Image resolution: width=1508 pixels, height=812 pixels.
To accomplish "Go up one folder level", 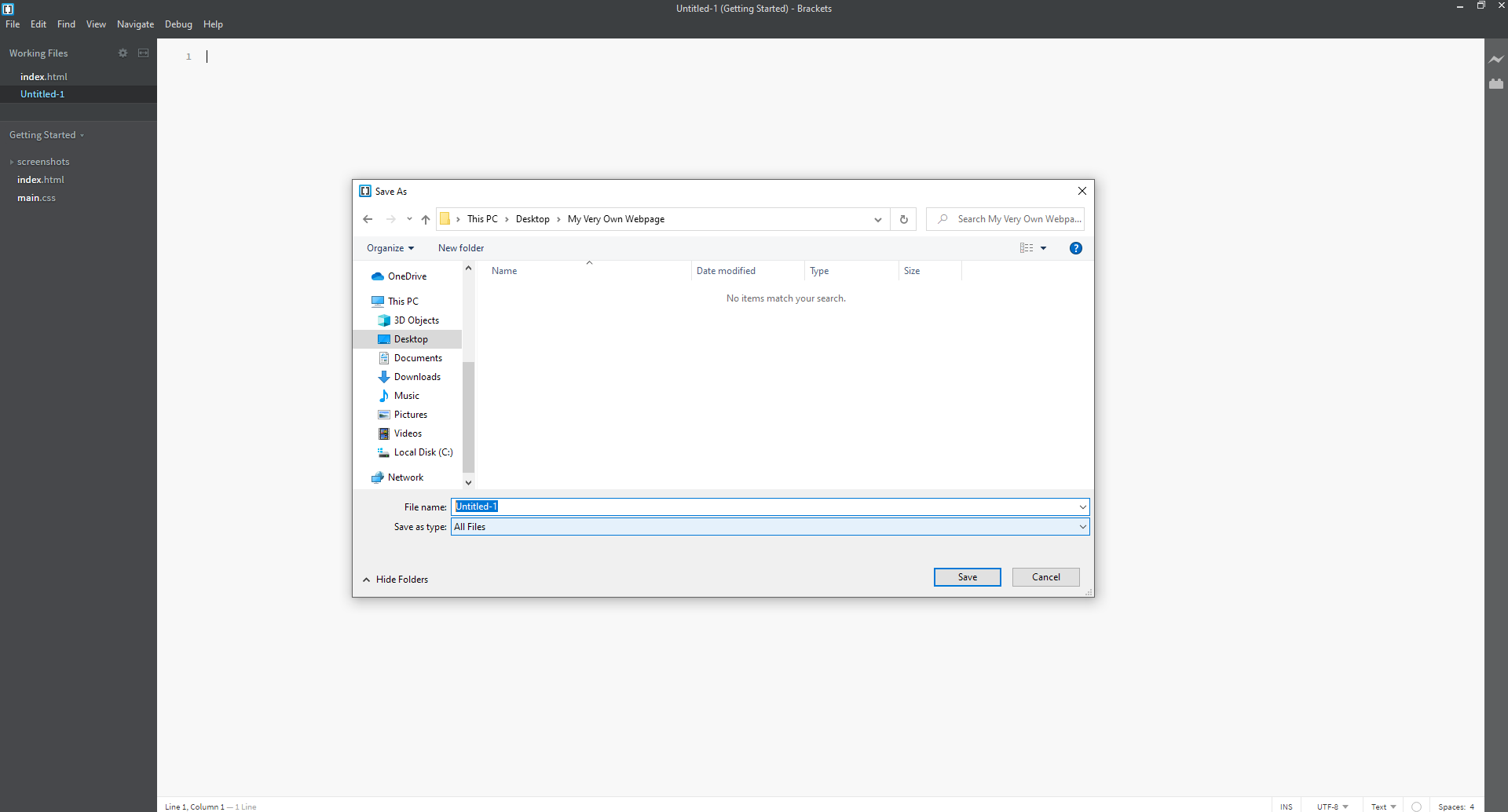I will click(x=426, y=219).
